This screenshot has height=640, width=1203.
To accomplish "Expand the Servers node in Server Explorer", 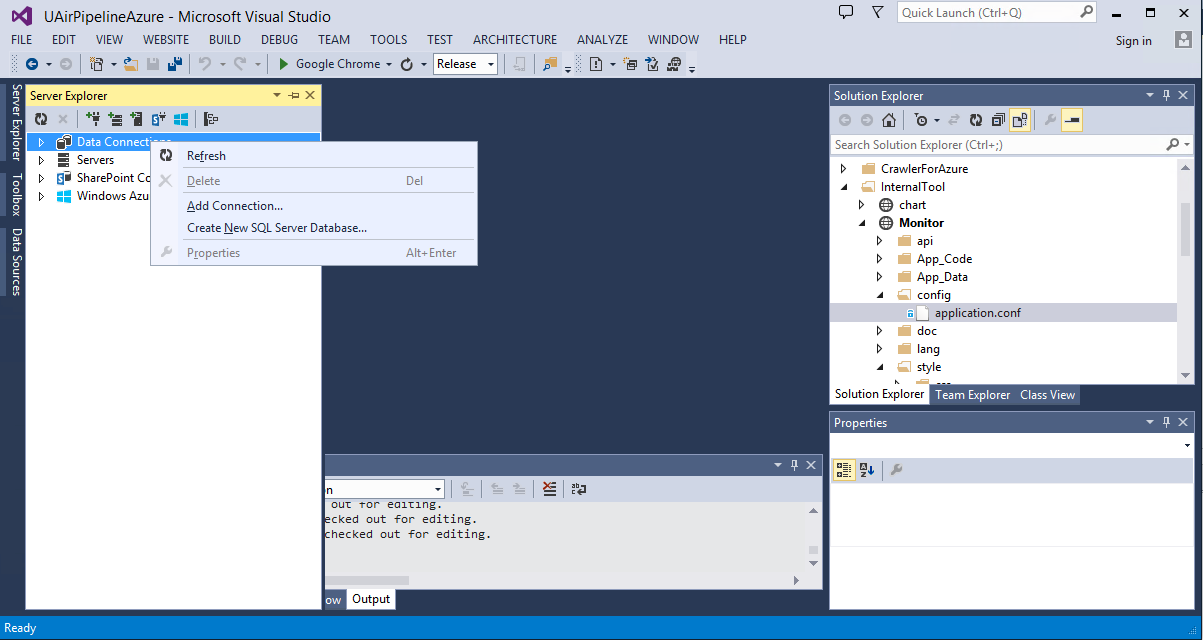I will pyautogui.click(x=41, y=160).
